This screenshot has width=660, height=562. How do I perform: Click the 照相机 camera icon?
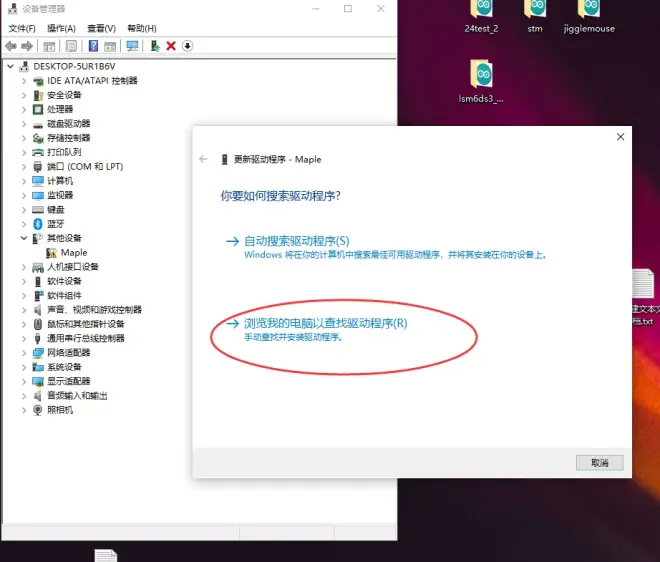pos(38,410)
